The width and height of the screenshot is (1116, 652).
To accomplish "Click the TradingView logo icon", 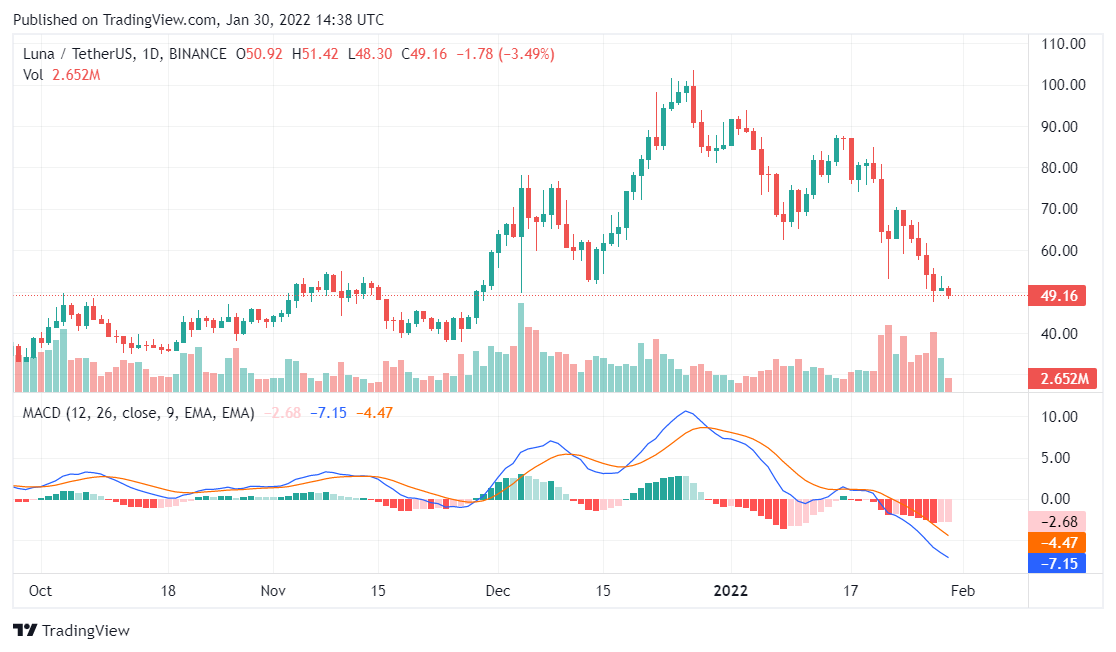I will (24, 631).
